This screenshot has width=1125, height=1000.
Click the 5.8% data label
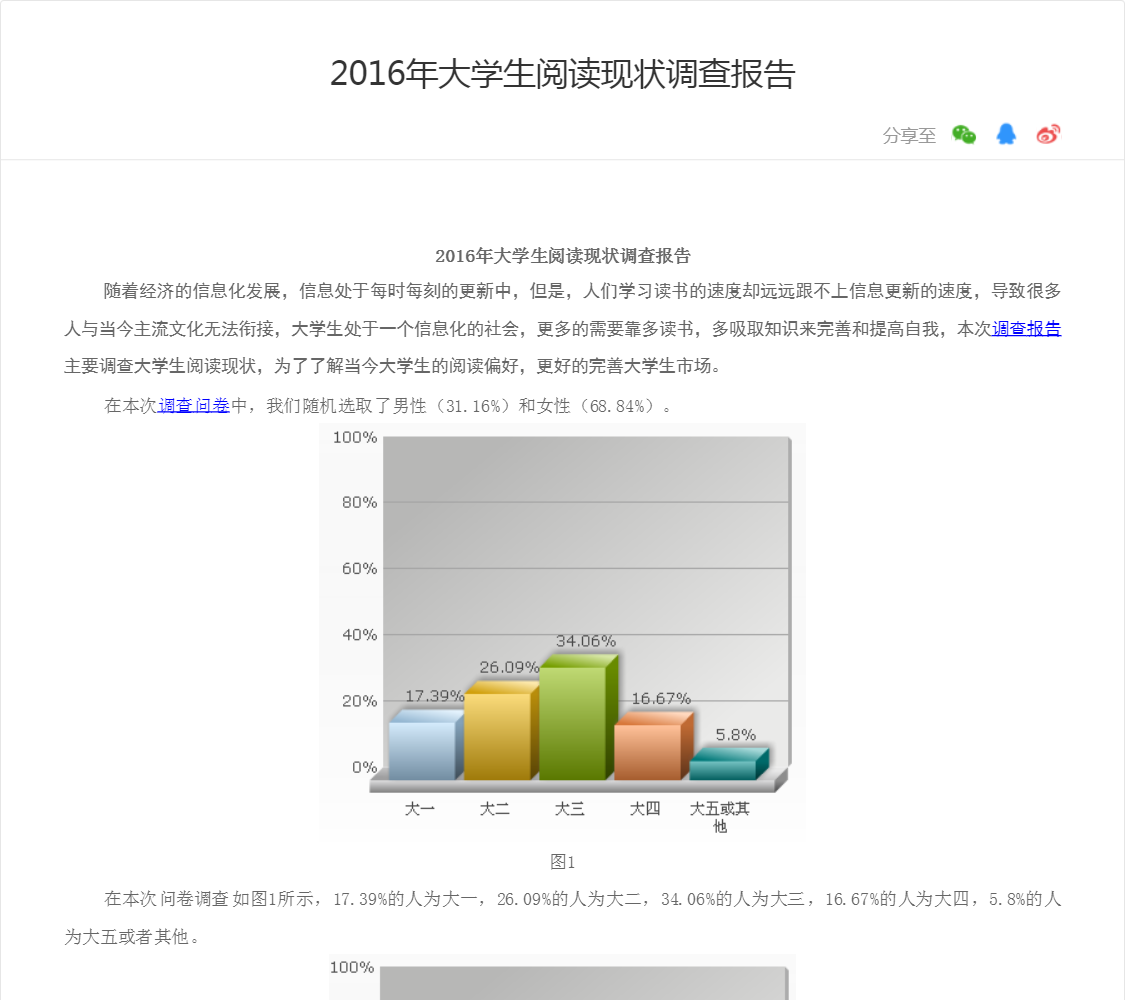point(735,735)
